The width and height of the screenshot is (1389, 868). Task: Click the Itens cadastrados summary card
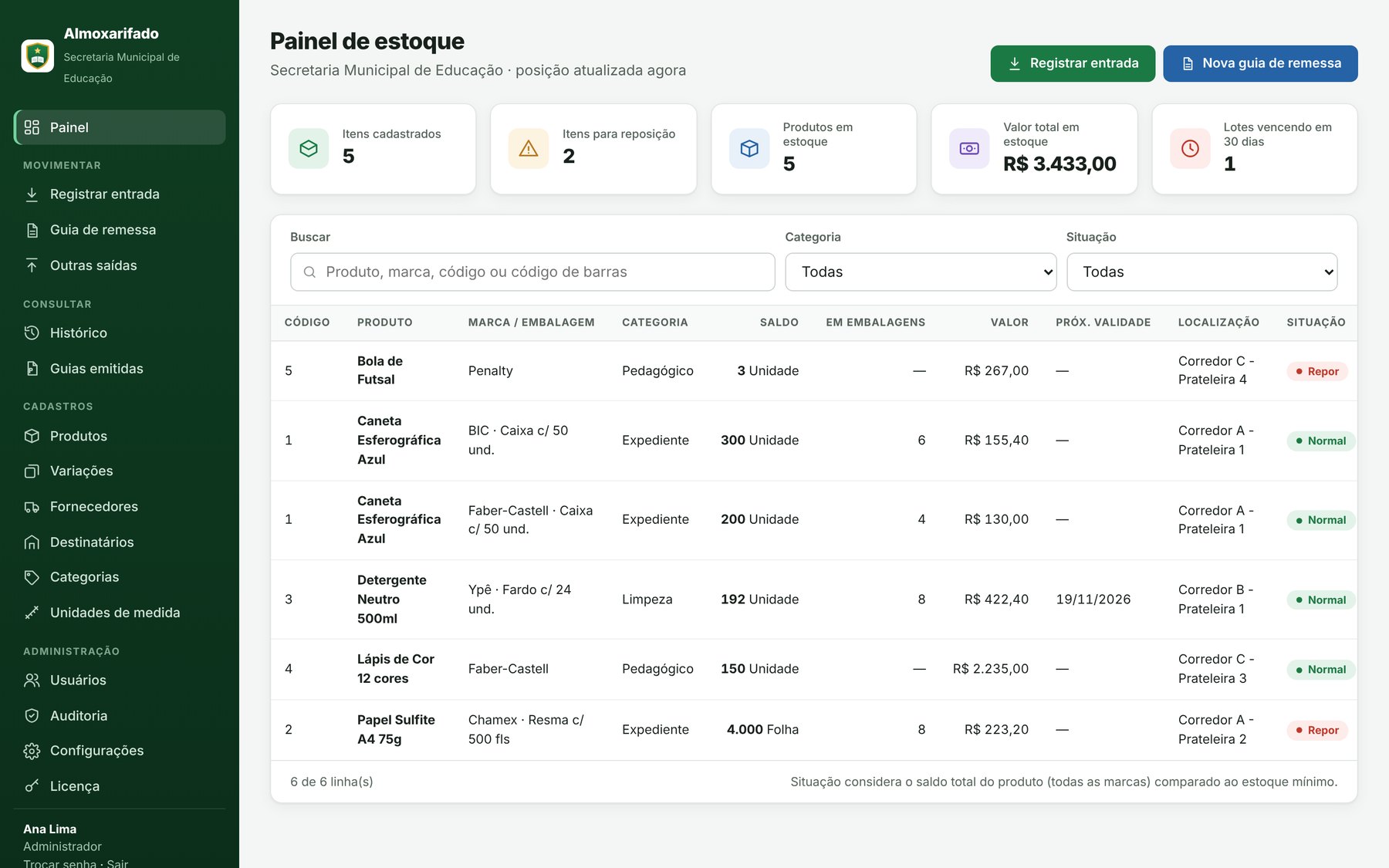(373, 149)
